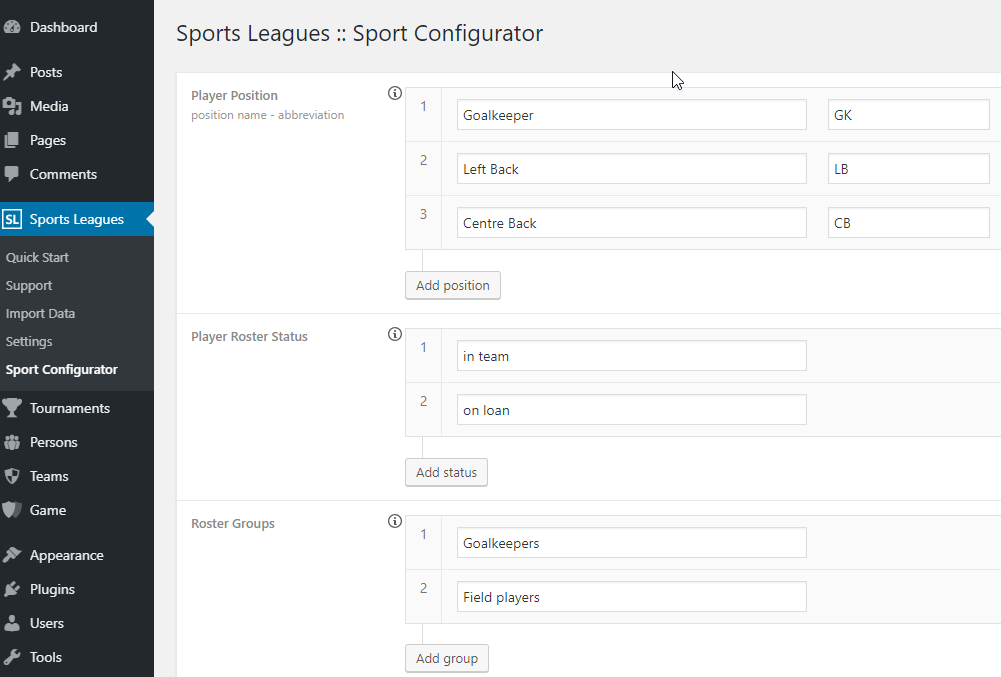The width and height of the screenshot is (1001, 677).
Task: Click the Tournaments trophy icon
Action: tap(12, 408)
